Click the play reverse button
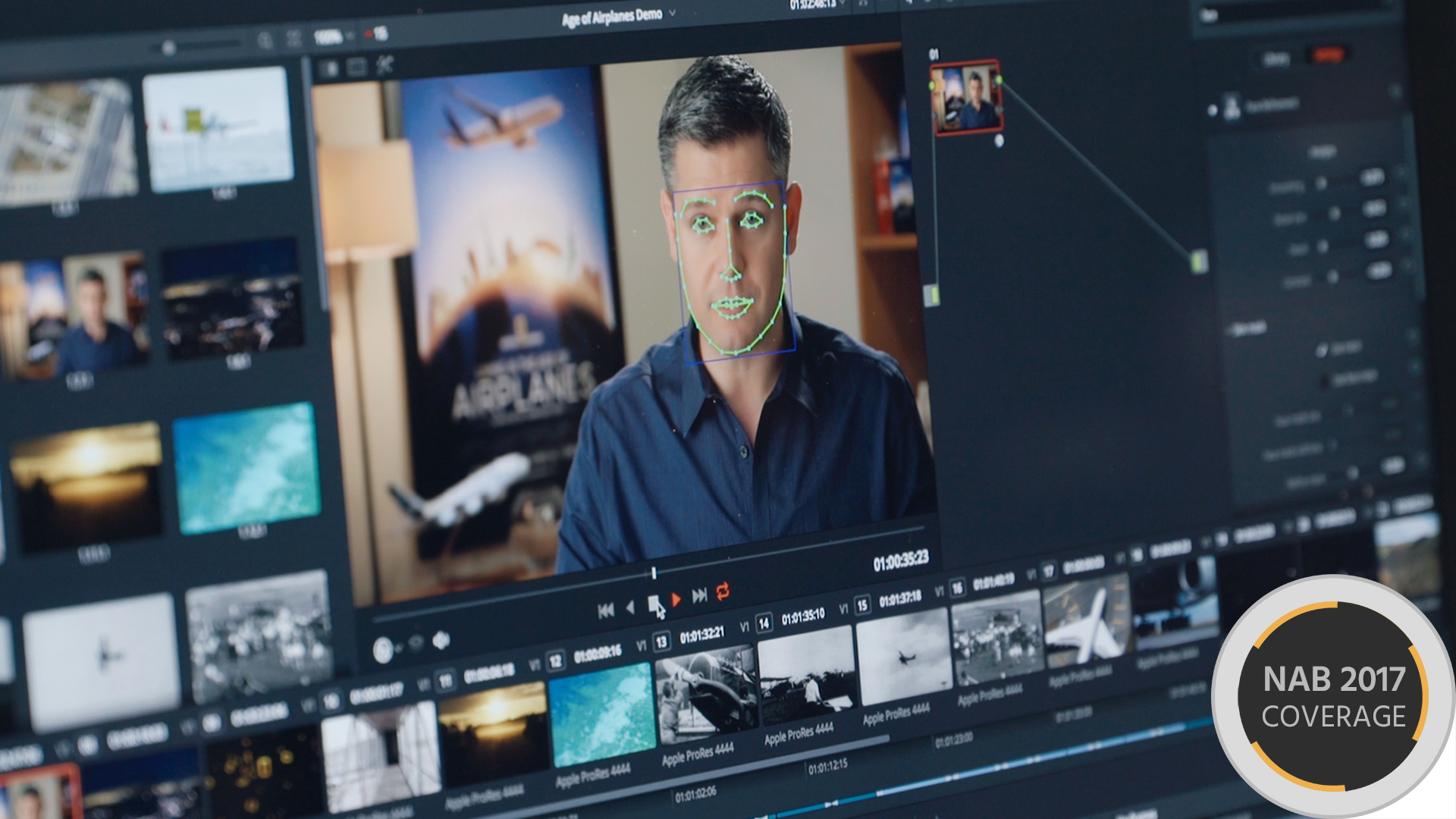This screenshot has height=819, width=1456. click(630, 607)
